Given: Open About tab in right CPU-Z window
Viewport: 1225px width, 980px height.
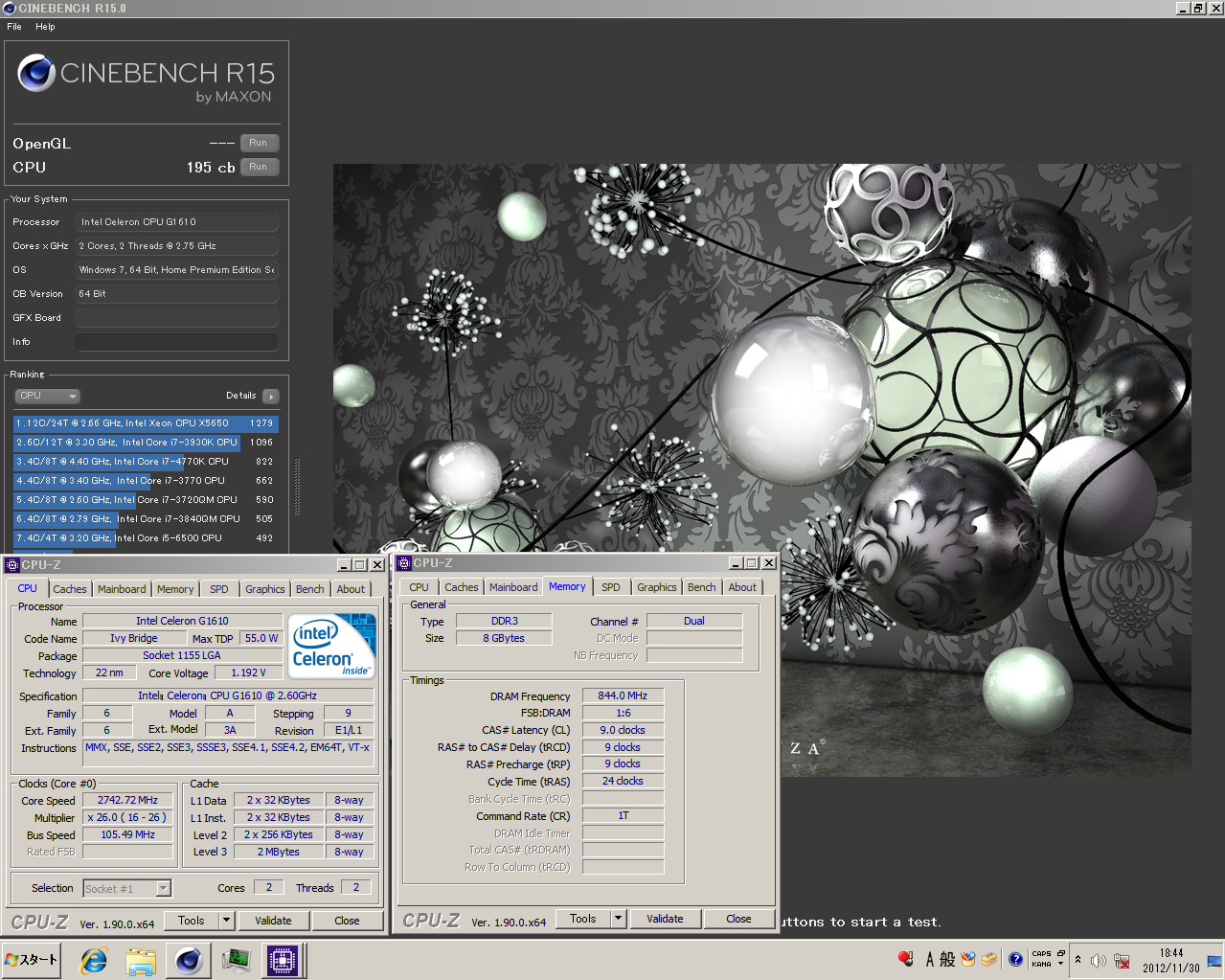Looking at the screenshot, I should pyautogui.click(x=742, y=587).
